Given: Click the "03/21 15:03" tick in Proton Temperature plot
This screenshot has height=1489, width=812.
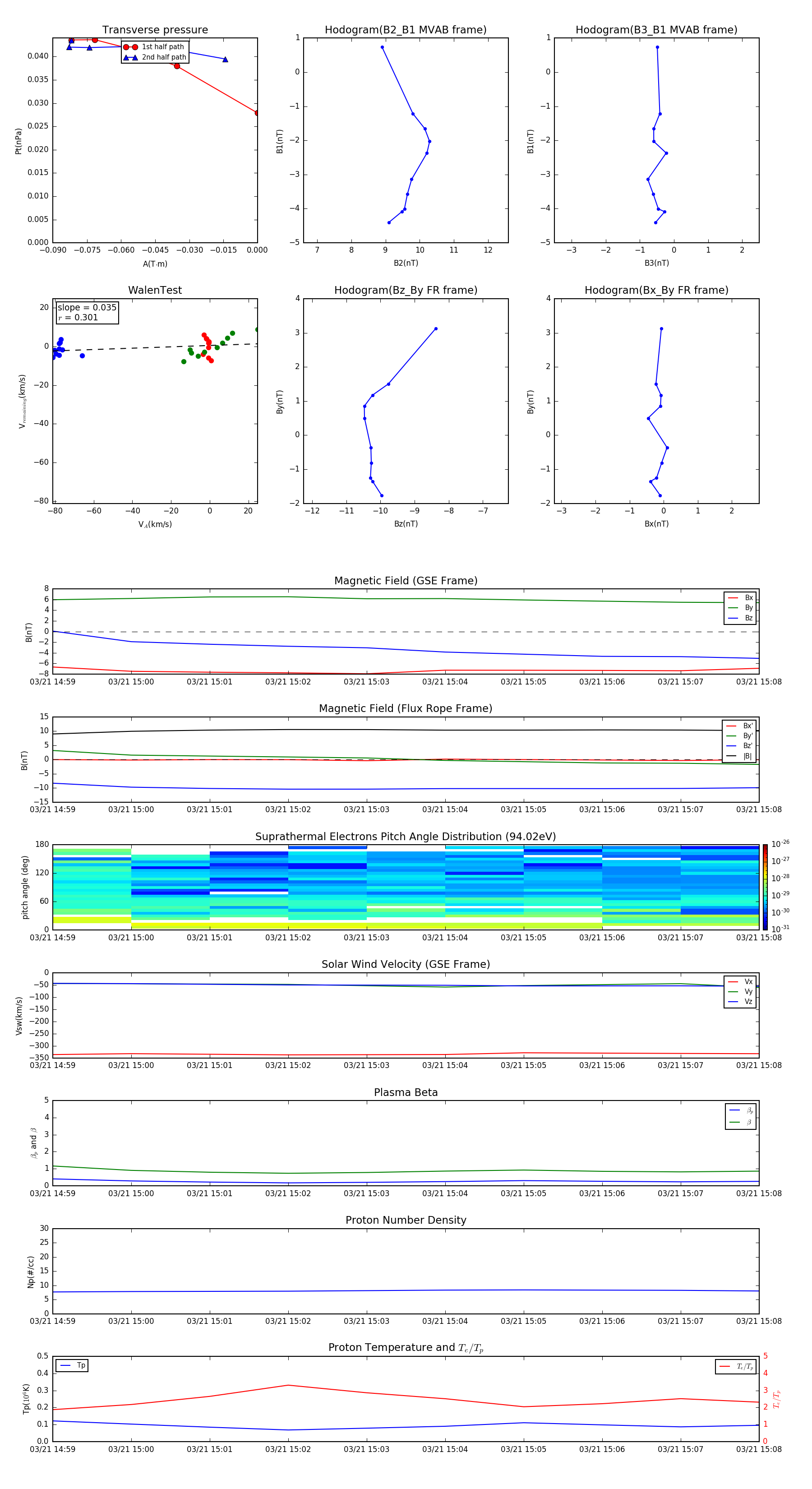Looking at the screenshot, I should [366, 1449].
